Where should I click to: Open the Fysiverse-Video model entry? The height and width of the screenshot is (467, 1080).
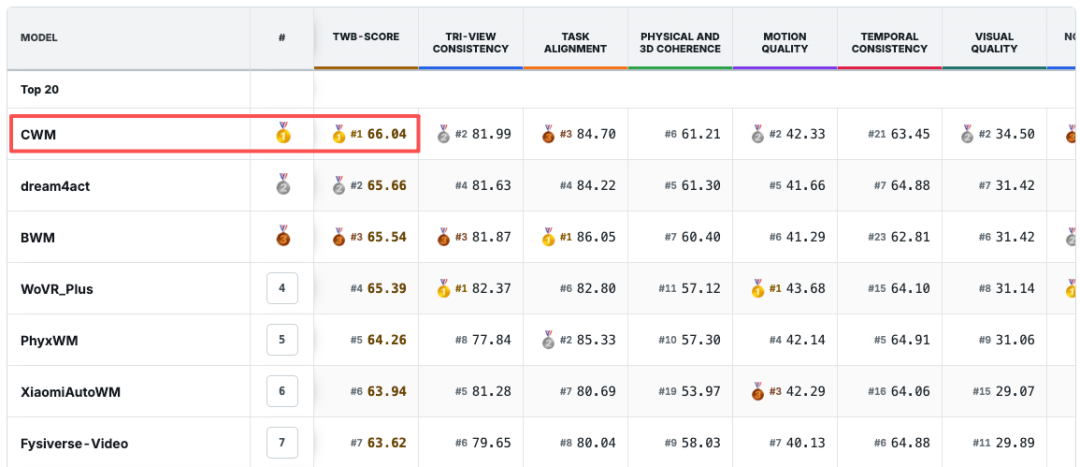pyautogui.click(x=74, y=444)
